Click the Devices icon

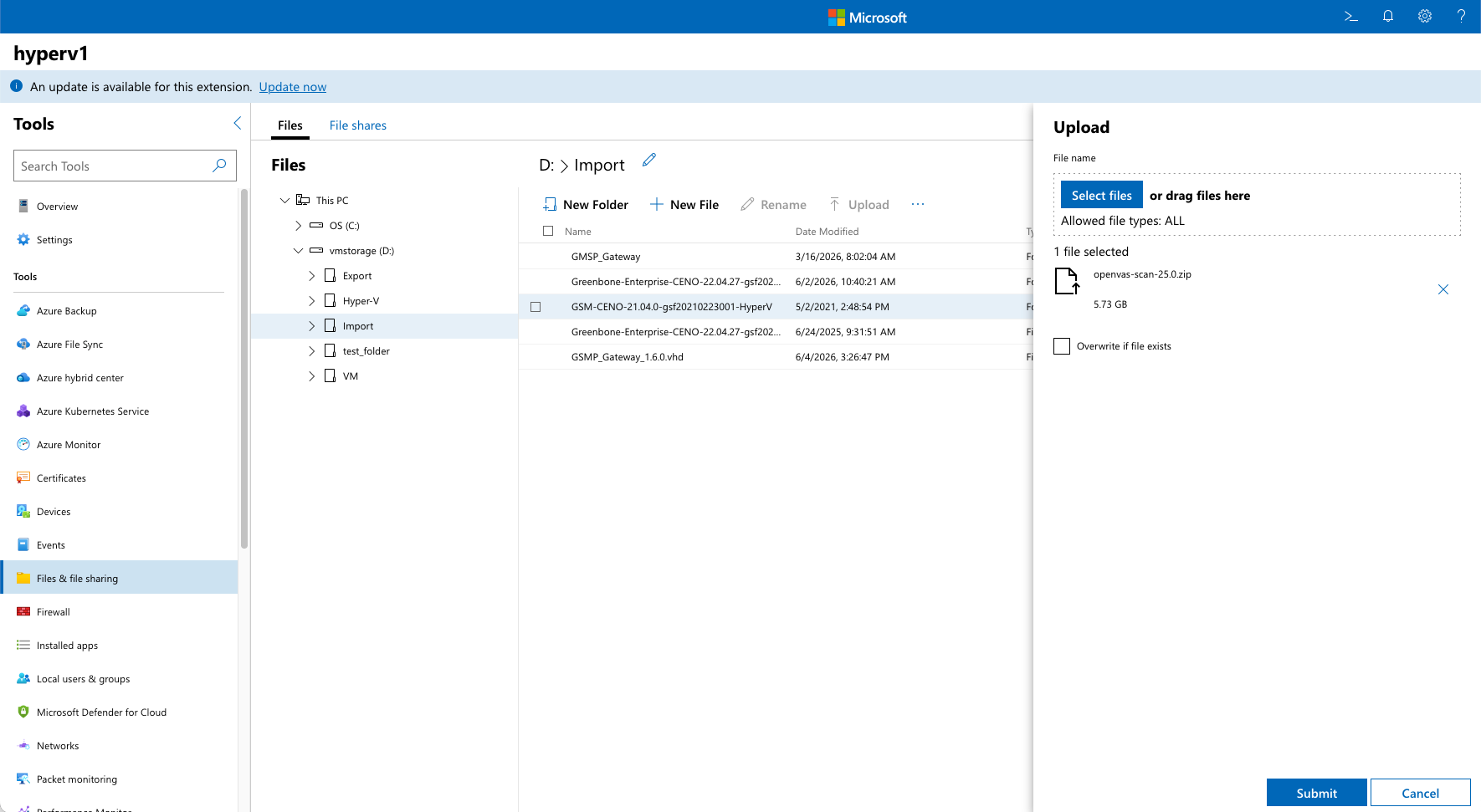23,511
